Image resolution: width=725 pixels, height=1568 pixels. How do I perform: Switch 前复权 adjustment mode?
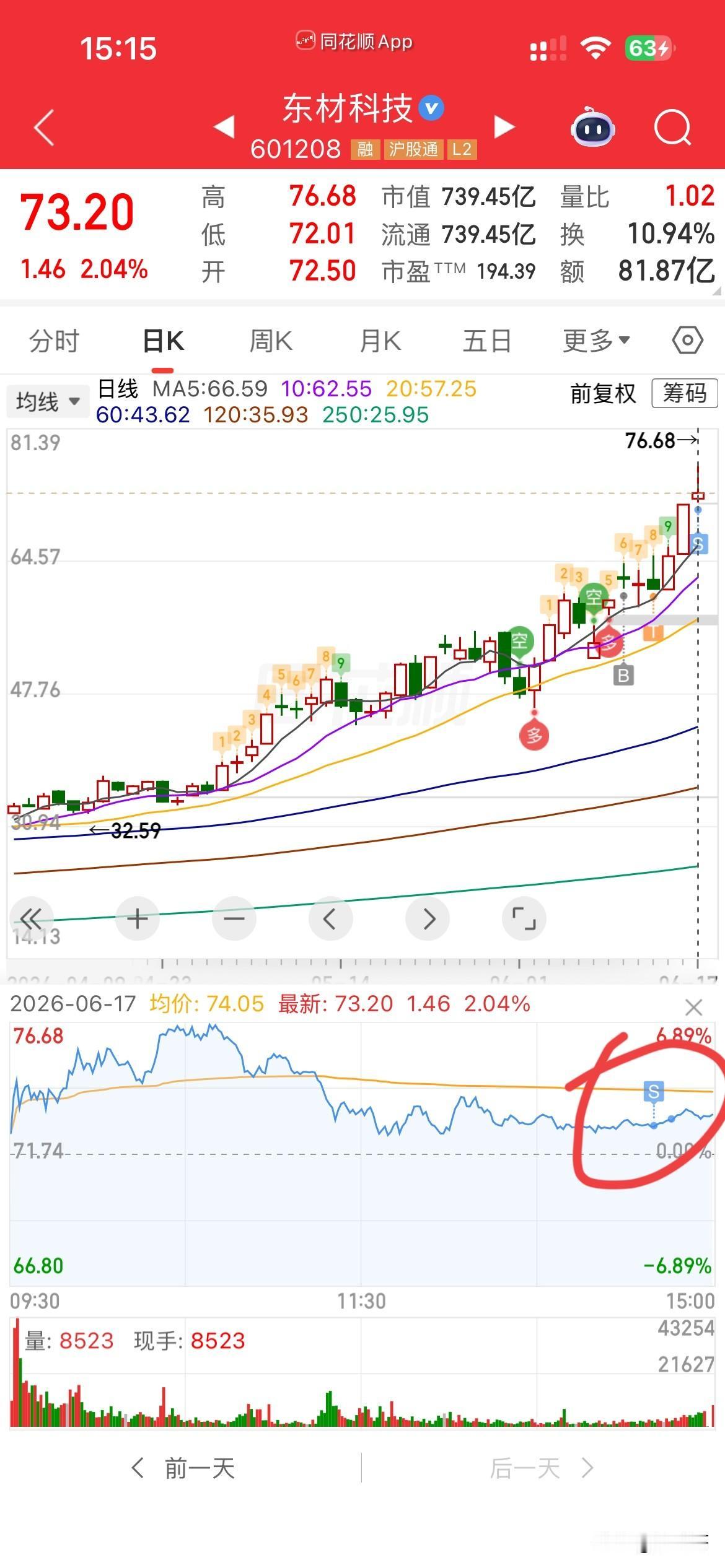tap(603, 393)
